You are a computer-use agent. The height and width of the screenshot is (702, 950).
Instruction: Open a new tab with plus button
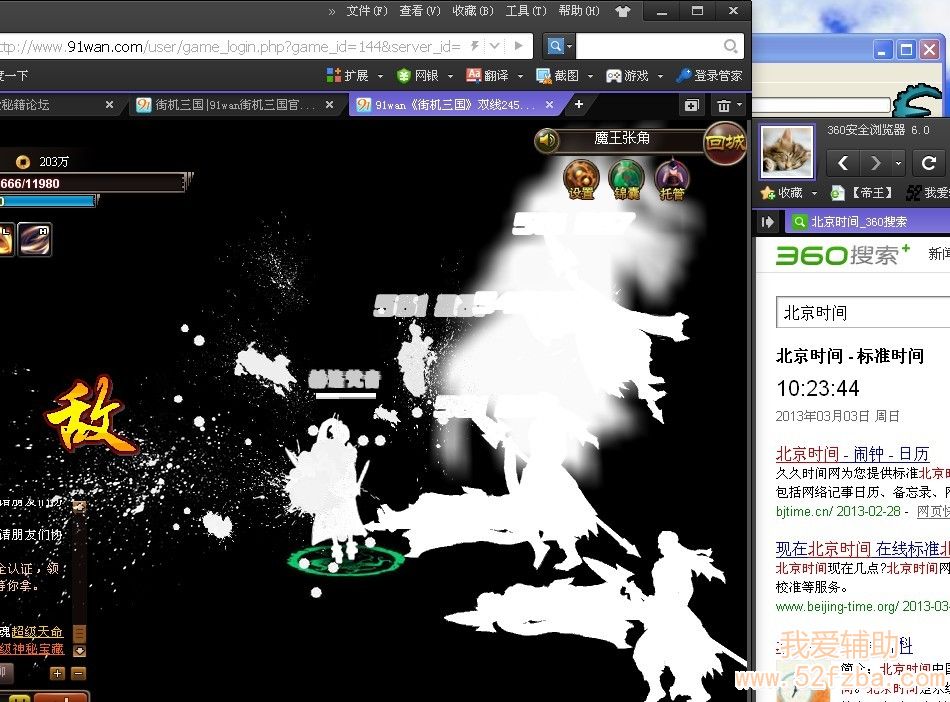click(x=578, y=104)
